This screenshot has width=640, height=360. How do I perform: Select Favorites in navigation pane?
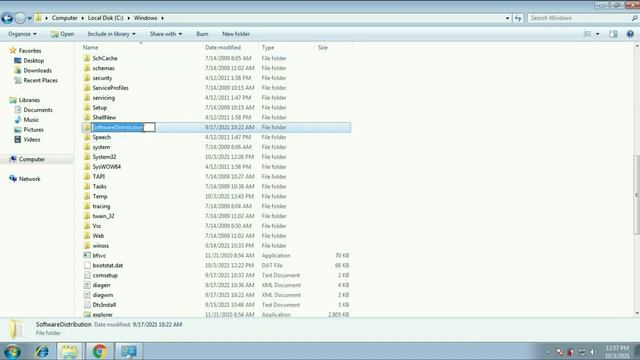(30, 51)
